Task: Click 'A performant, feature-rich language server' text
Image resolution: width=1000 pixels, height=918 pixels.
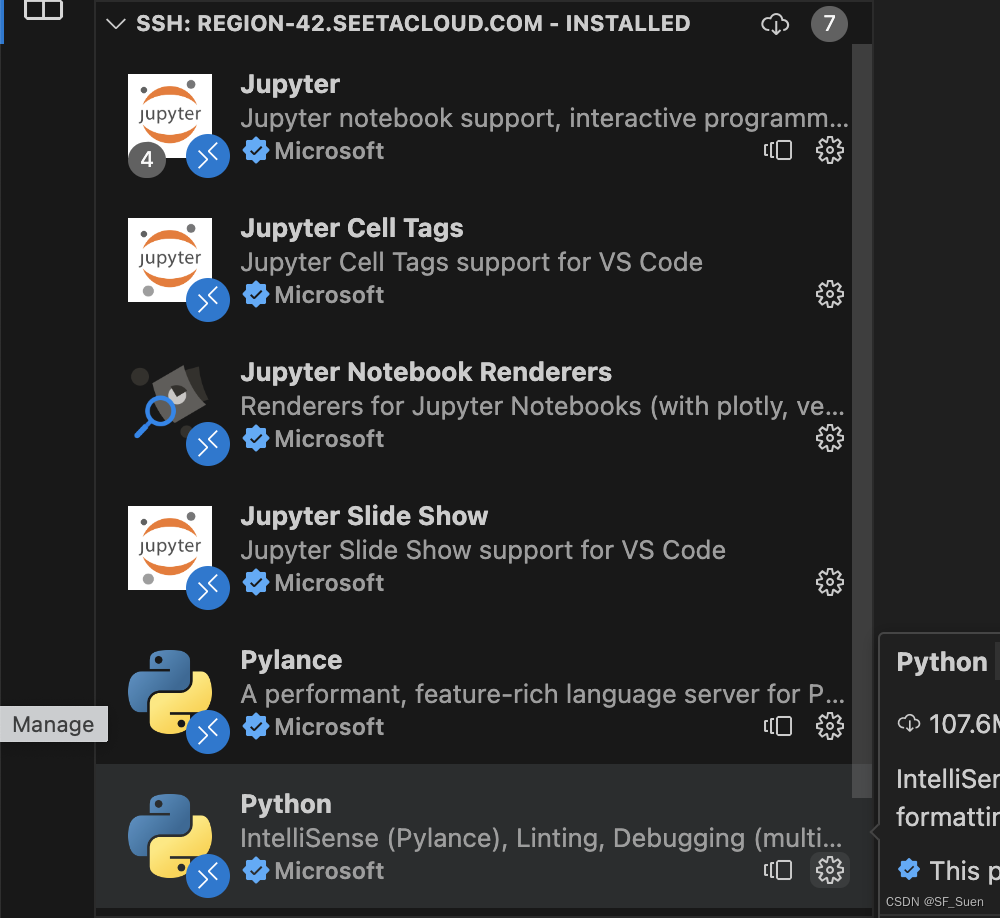Action: click(x=543, y=694)
